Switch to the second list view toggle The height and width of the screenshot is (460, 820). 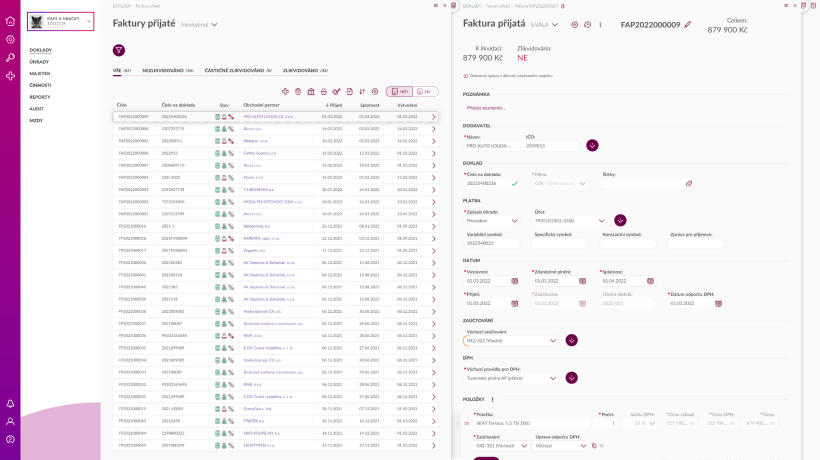pyautogui.click(x=425, y=91)
